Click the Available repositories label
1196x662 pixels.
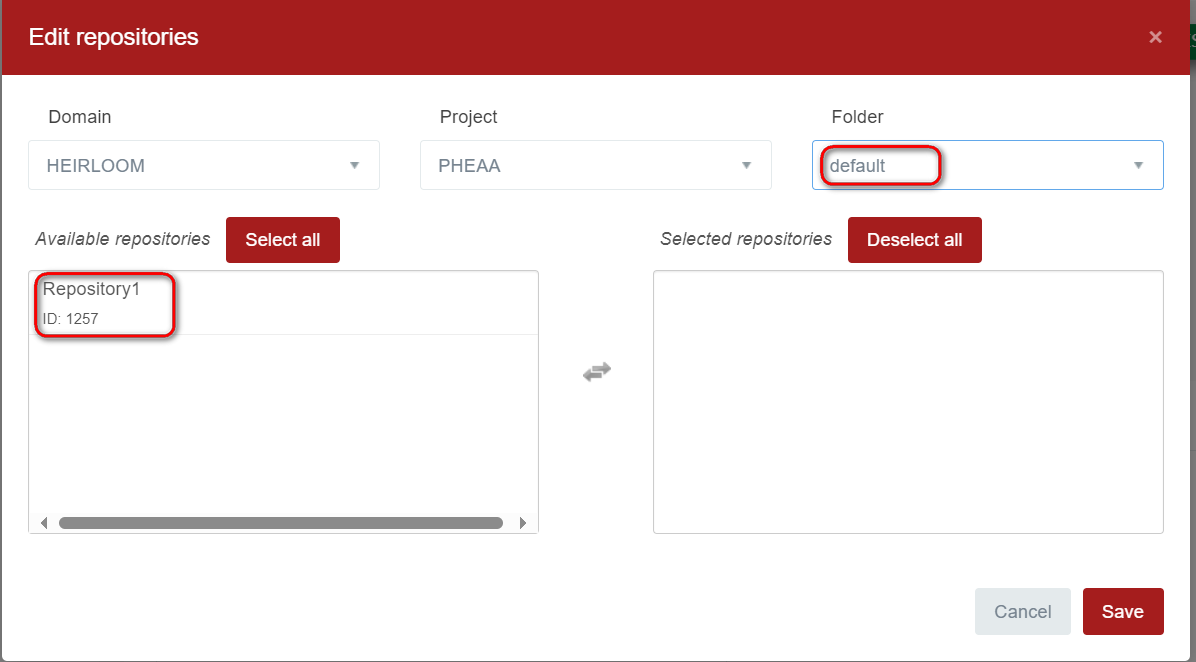coord(122,239)
